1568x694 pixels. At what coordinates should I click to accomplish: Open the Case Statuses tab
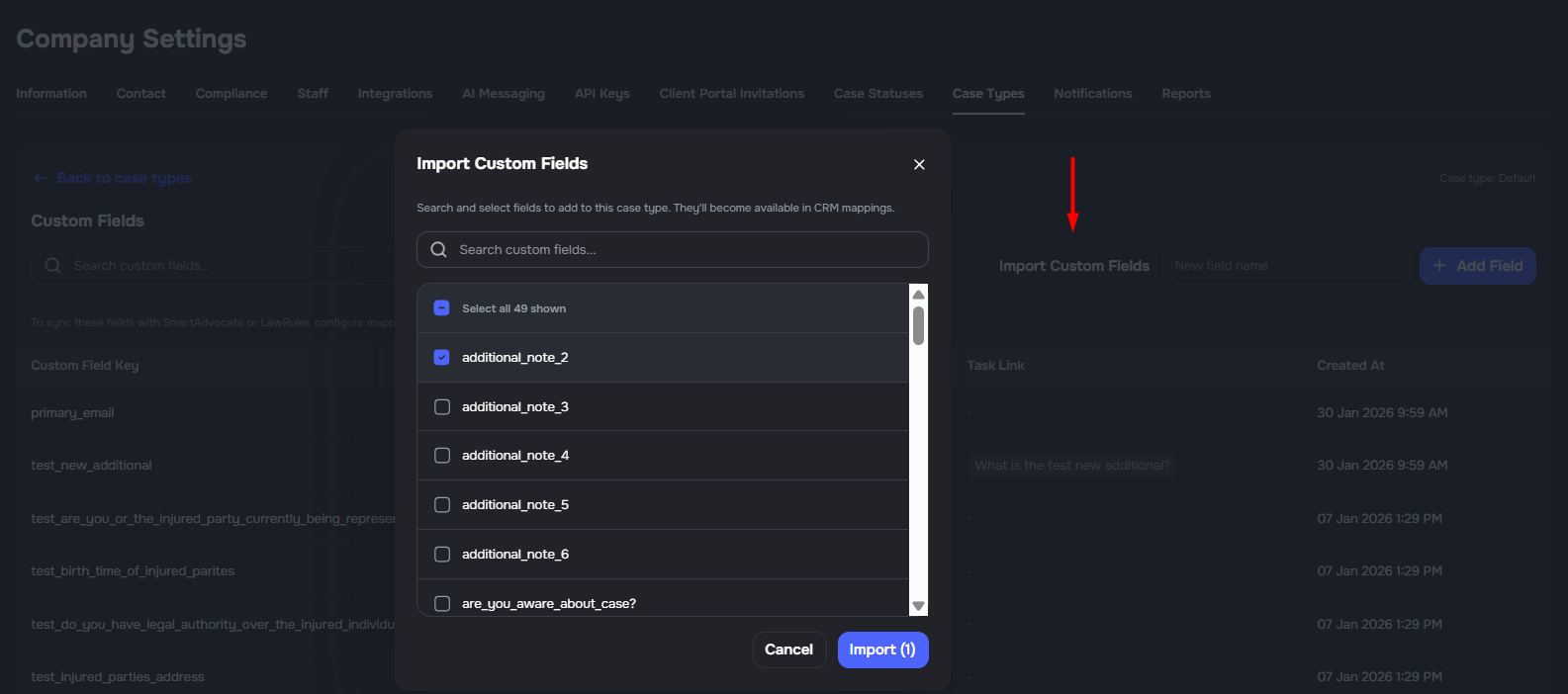click(877, 94)
